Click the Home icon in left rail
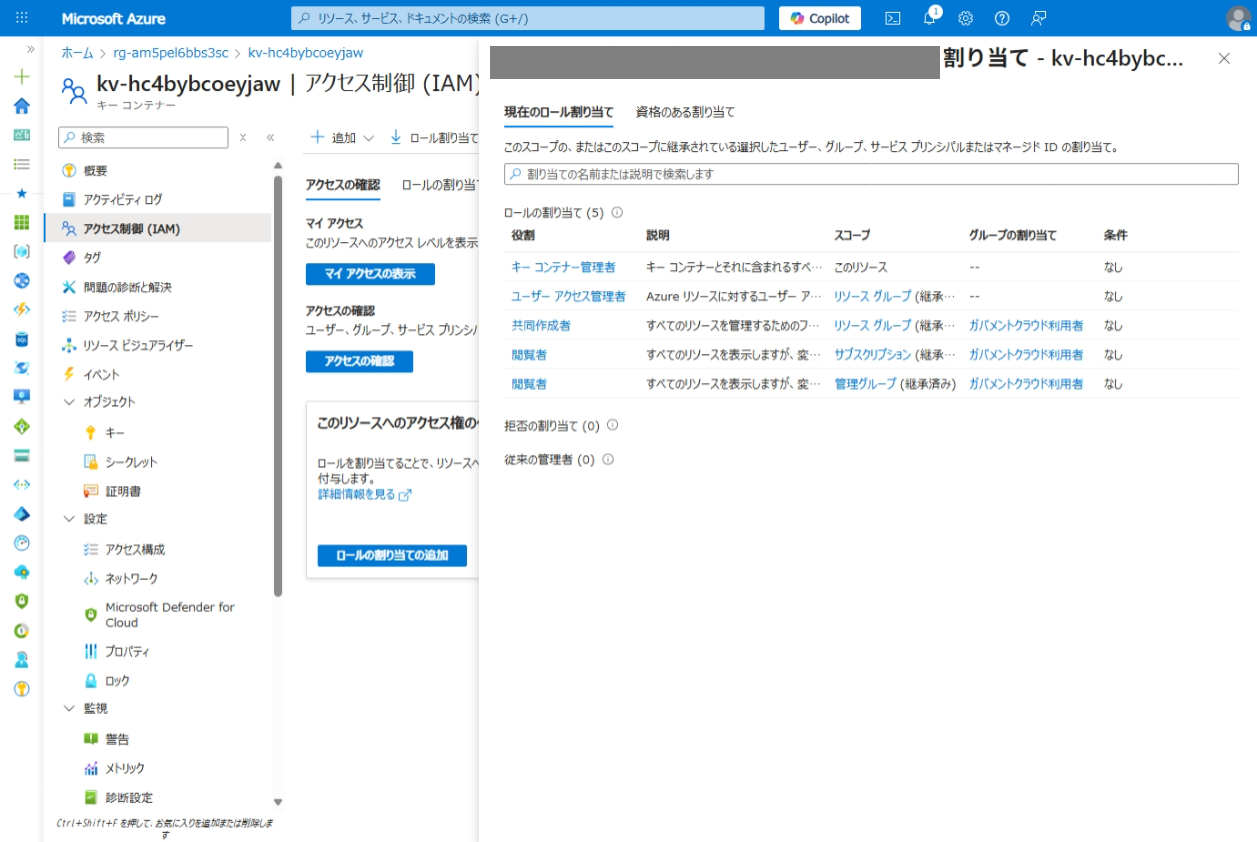 click(21, 106)
